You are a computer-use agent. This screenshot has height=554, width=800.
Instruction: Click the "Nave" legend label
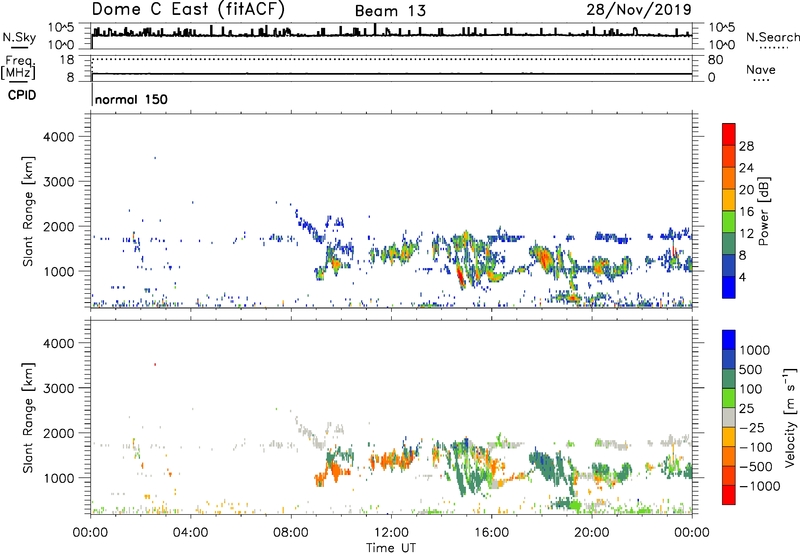[x=761, y=69]
